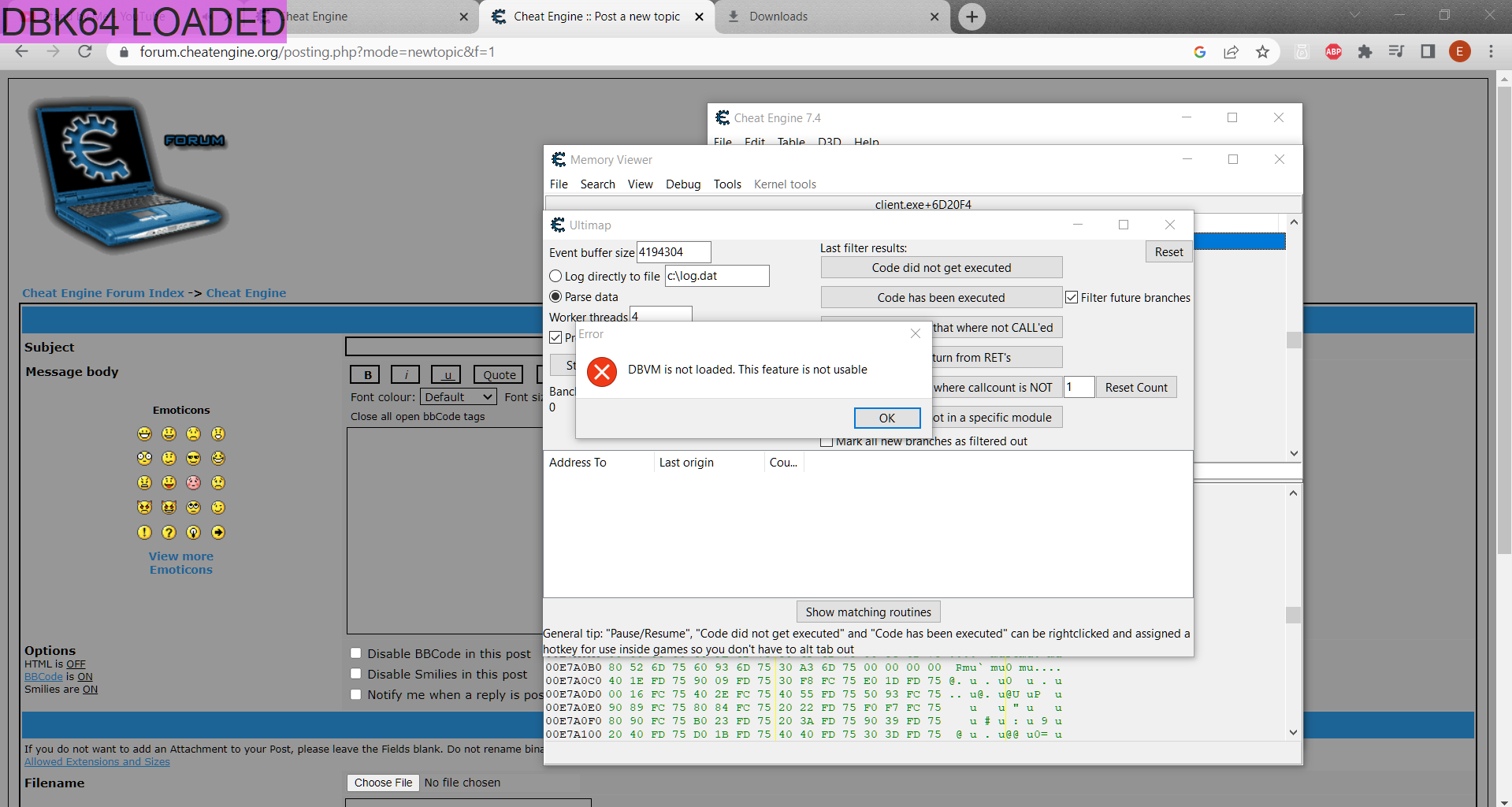Open the browser share icon
The height and width of the screenshot is (807, 1512).
[x=1232, y=51]
